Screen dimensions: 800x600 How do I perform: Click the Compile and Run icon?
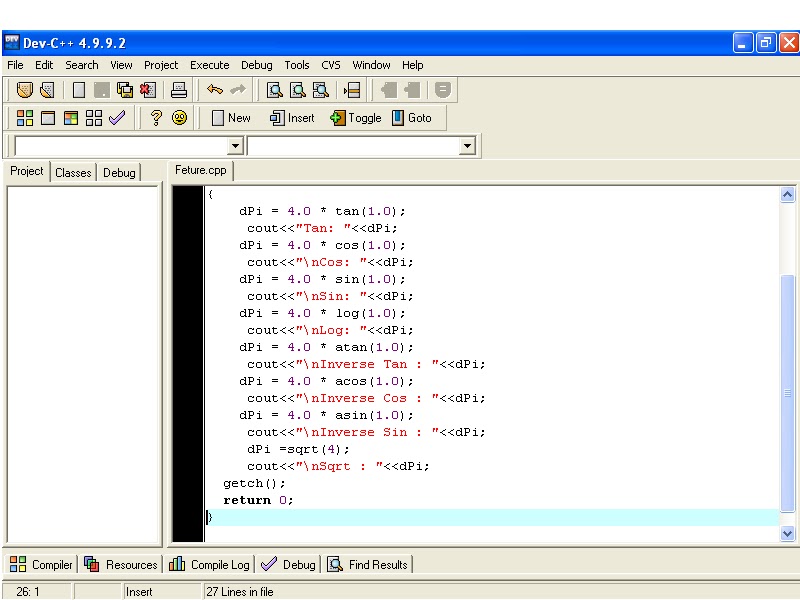[x=71, y=118]
